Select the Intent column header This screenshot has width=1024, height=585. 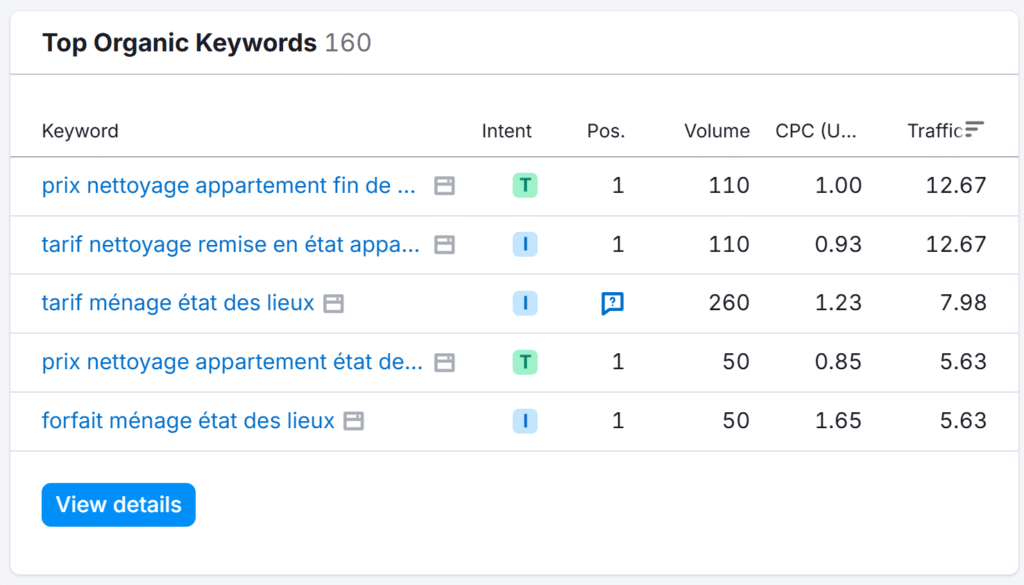pyautogui.click(x=507, y=131)
